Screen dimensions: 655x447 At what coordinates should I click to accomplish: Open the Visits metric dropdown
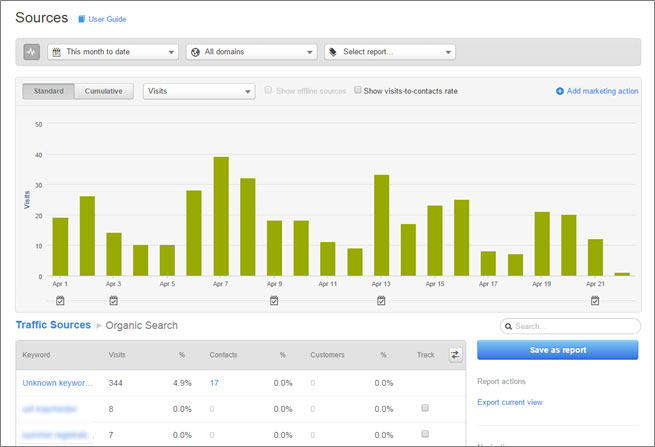[x=199, y=91]
